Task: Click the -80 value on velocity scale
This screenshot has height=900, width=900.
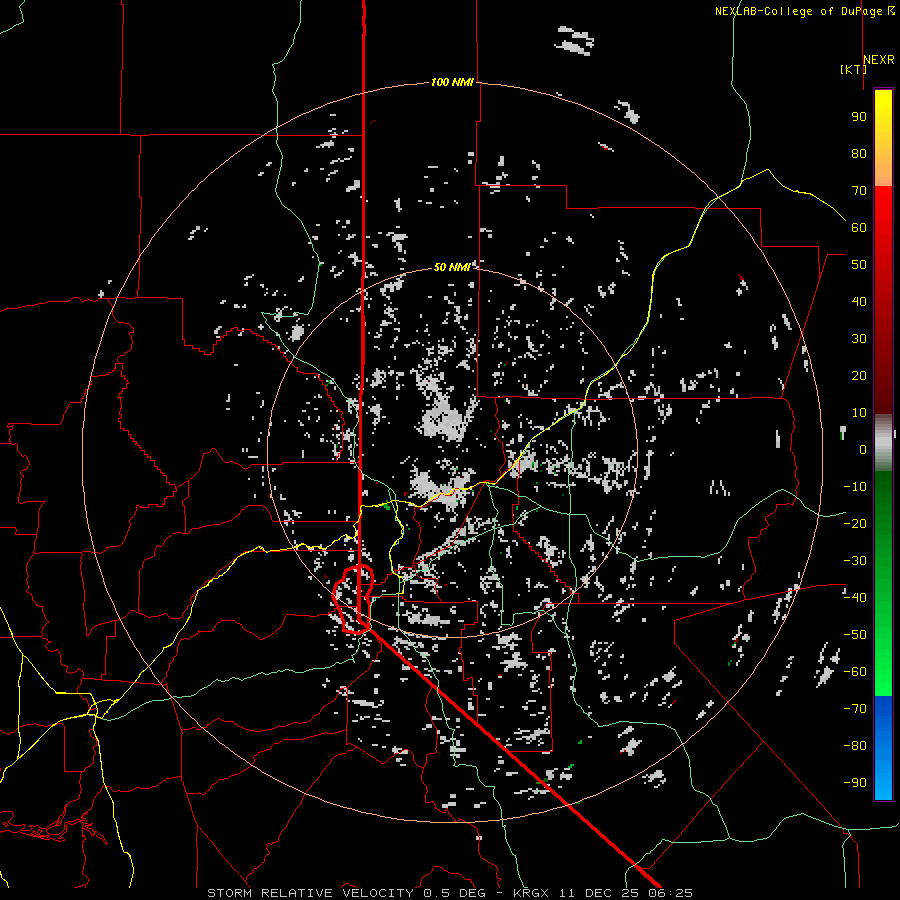Action: 855,746
